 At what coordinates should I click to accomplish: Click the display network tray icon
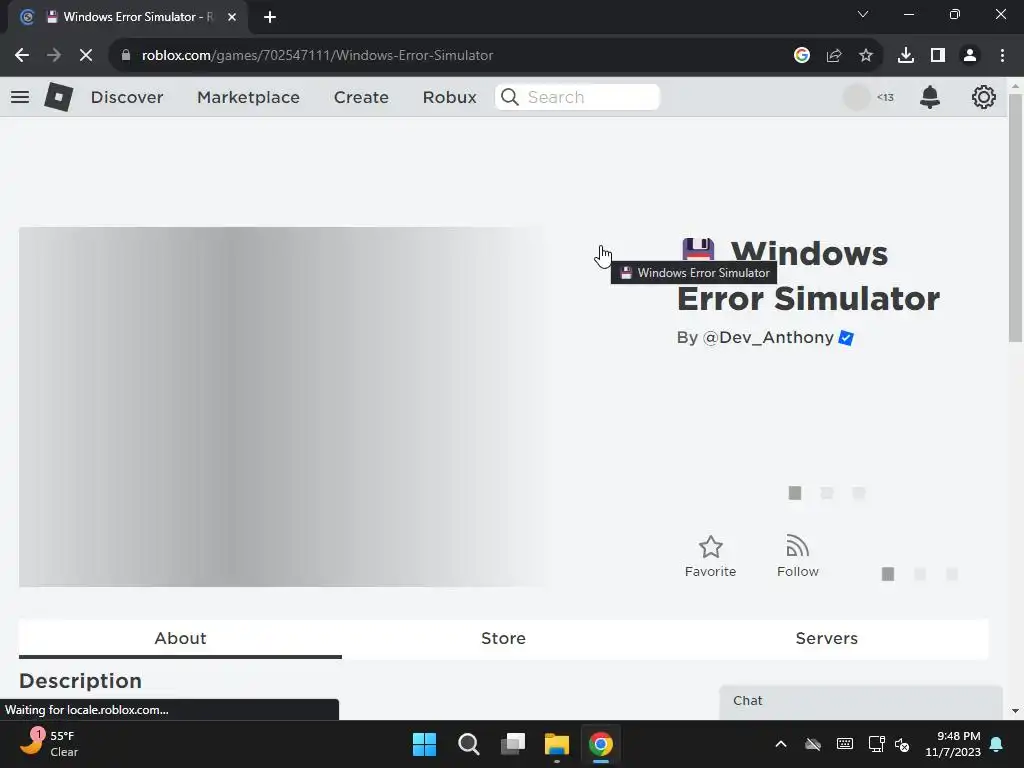[x=876, y=744]
